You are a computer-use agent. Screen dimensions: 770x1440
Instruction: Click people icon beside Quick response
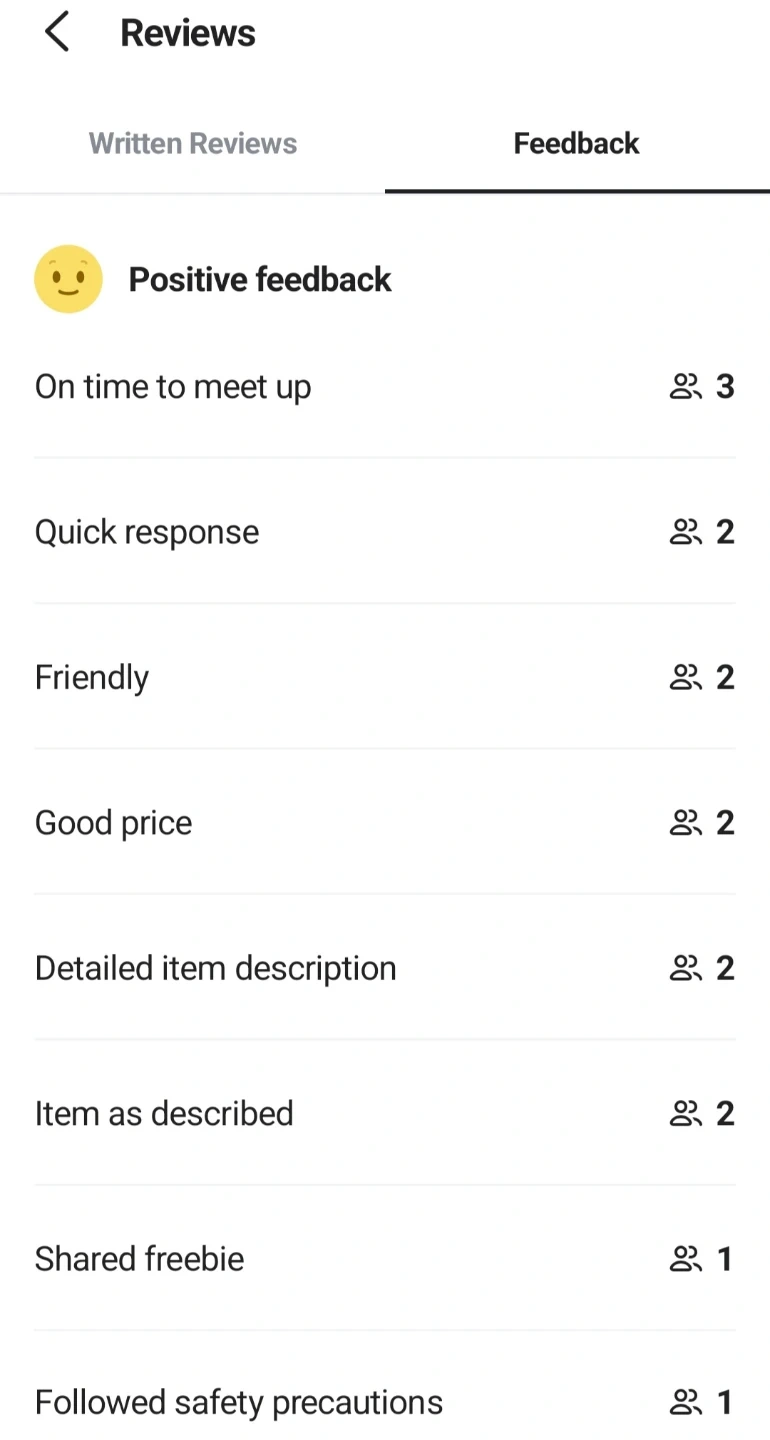[685, 532]
